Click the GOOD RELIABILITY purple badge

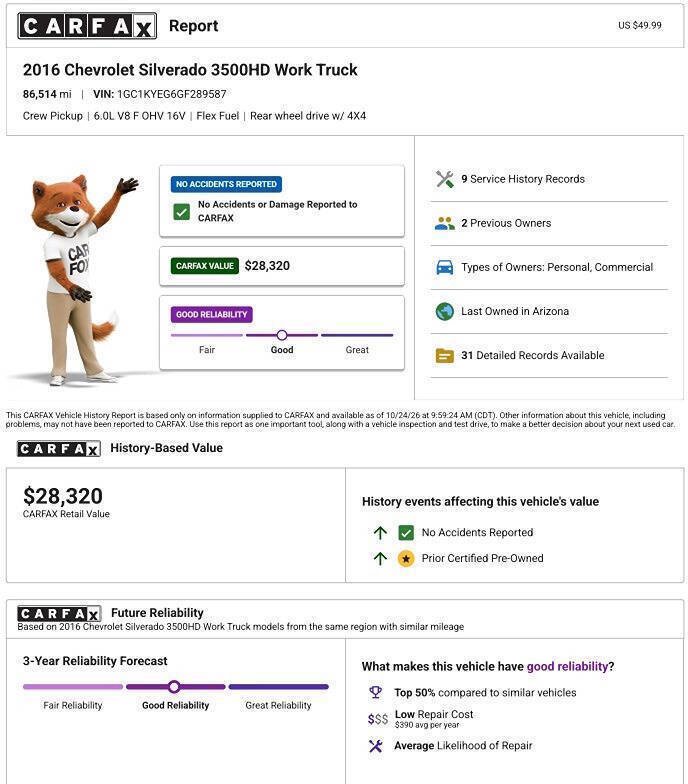click(212, 314)
